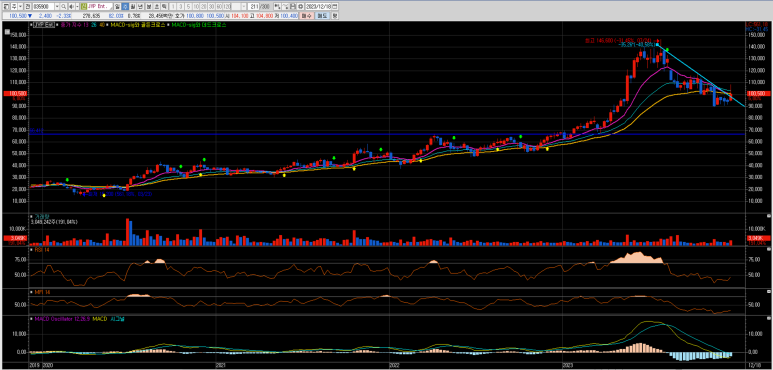
Task: Click the small square icon above the 150,000 price-axis label
Action: pyautogui.click(x=7, y=32)
